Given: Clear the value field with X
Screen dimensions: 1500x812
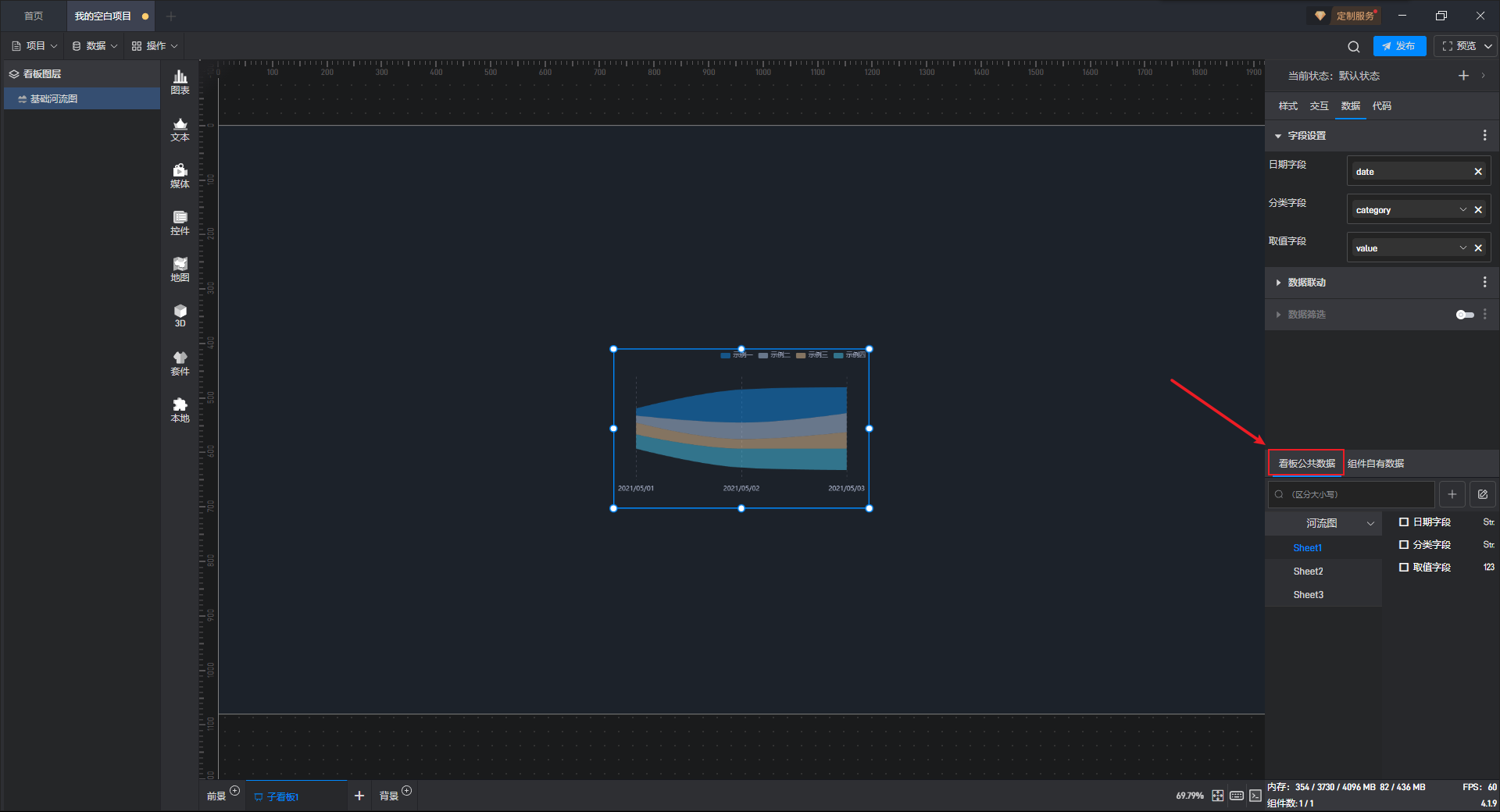Looking at the screenshot, I should click(1478, 248).
